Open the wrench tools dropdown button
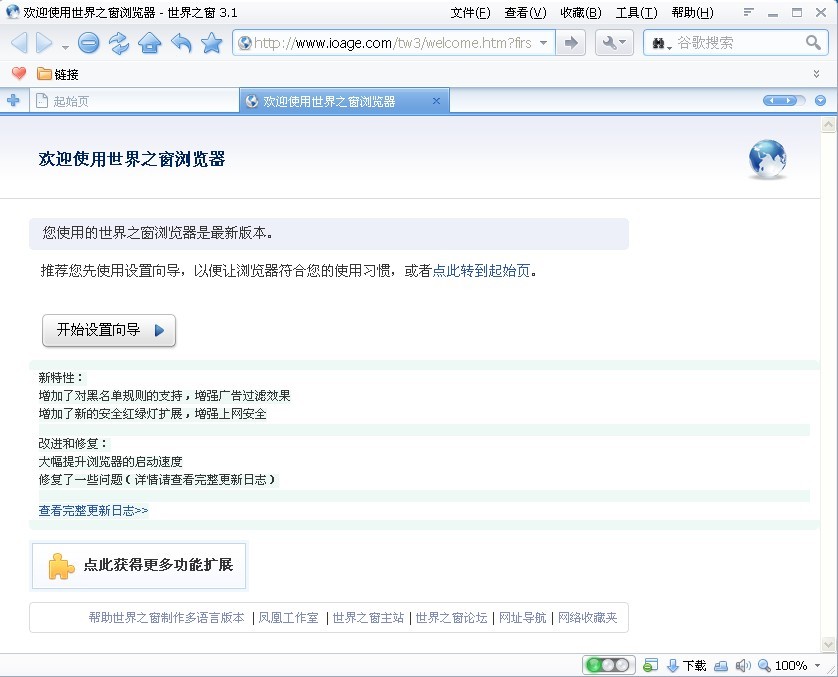Image resolution: width=838 pixels, height=677 pixels. pos(614,43)
